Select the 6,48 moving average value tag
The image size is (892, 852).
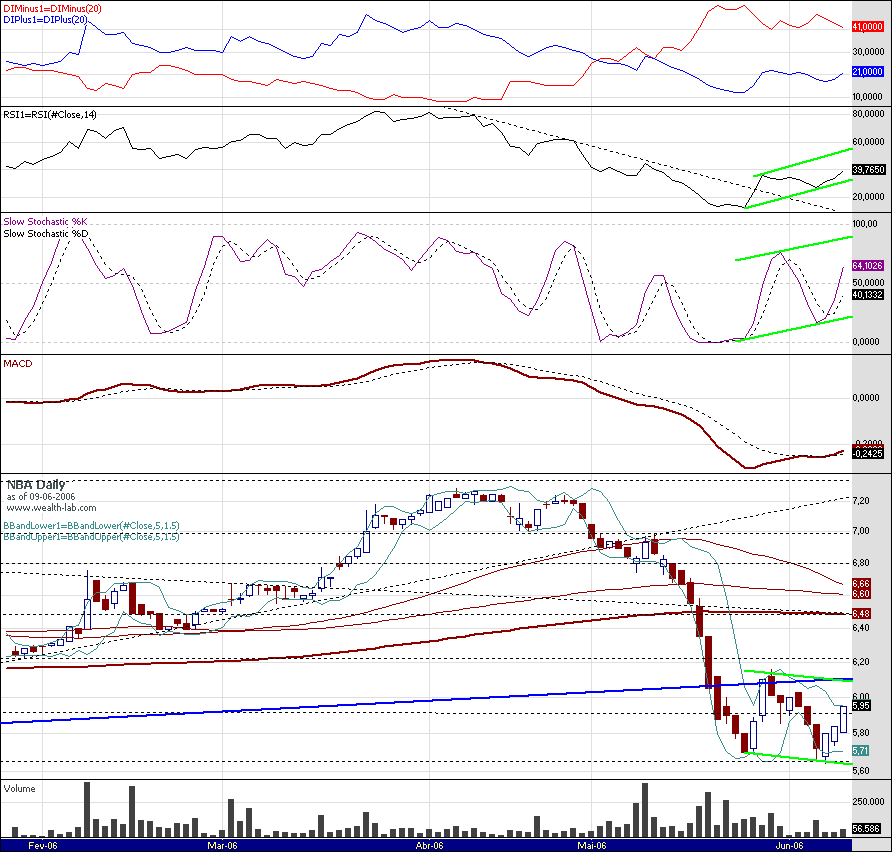pyautogui.click(x=861, y=614)
